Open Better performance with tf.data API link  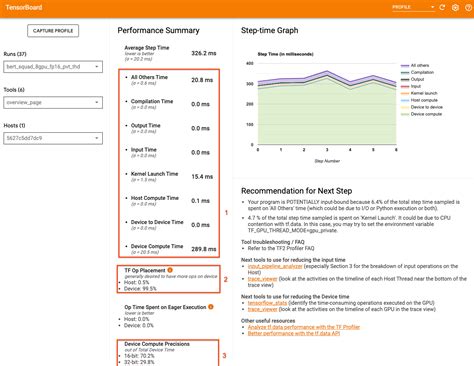click(294, 333)
